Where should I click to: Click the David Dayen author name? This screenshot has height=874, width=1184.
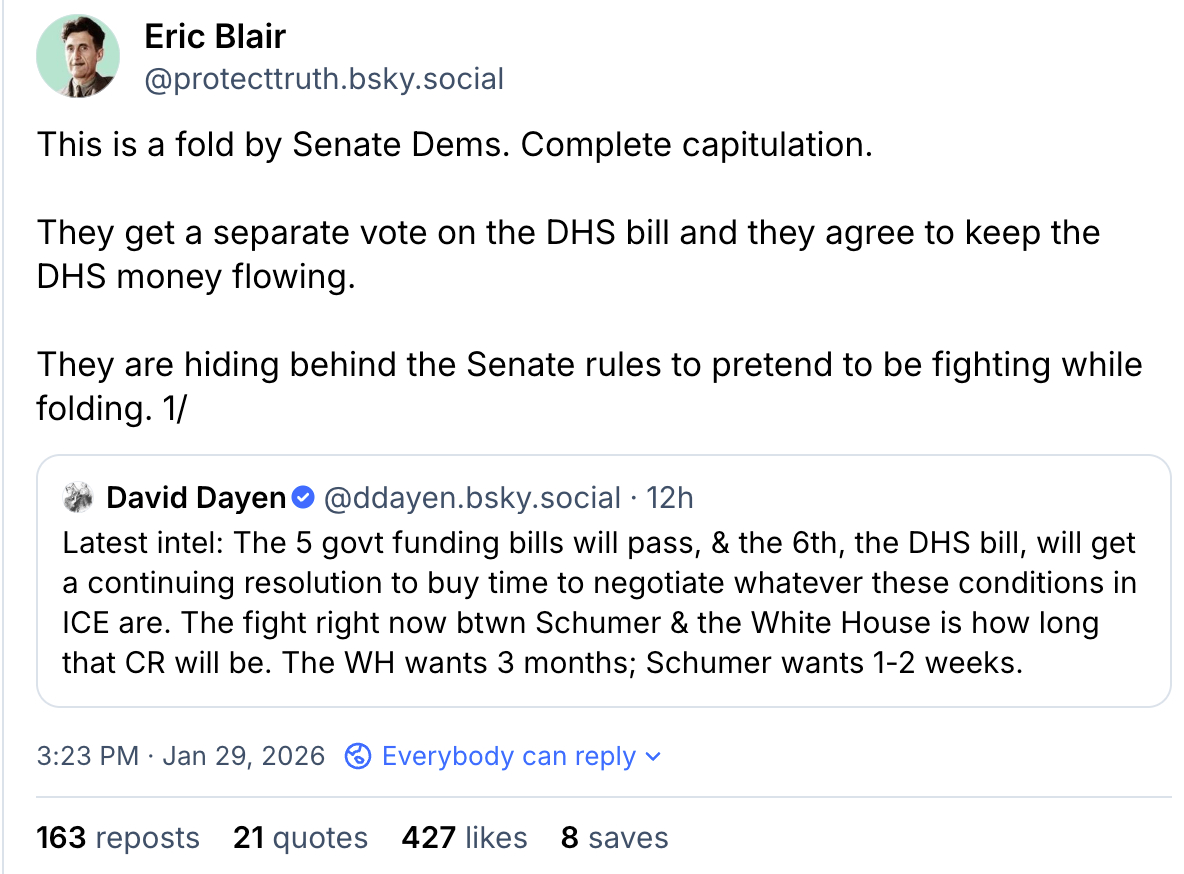tap(196, 497)
